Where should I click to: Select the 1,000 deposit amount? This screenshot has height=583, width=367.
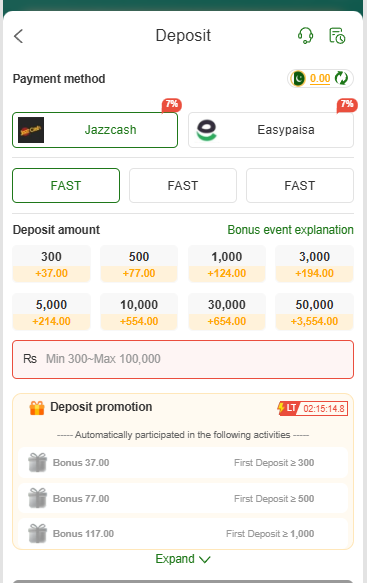pyautogui.click(x=226, y=264)
